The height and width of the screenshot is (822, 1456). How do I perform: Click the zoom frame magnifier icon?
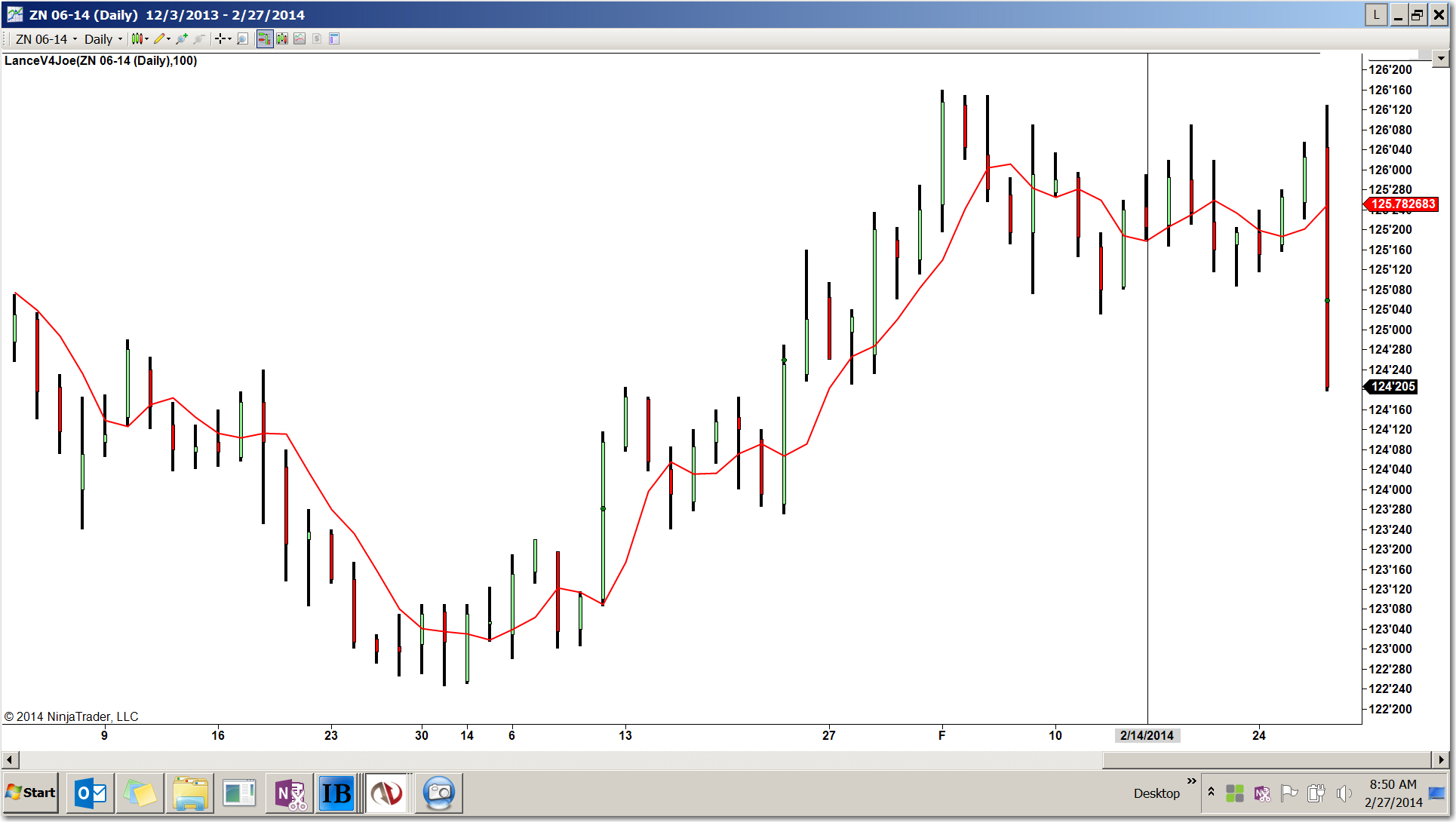click(242, 38)
